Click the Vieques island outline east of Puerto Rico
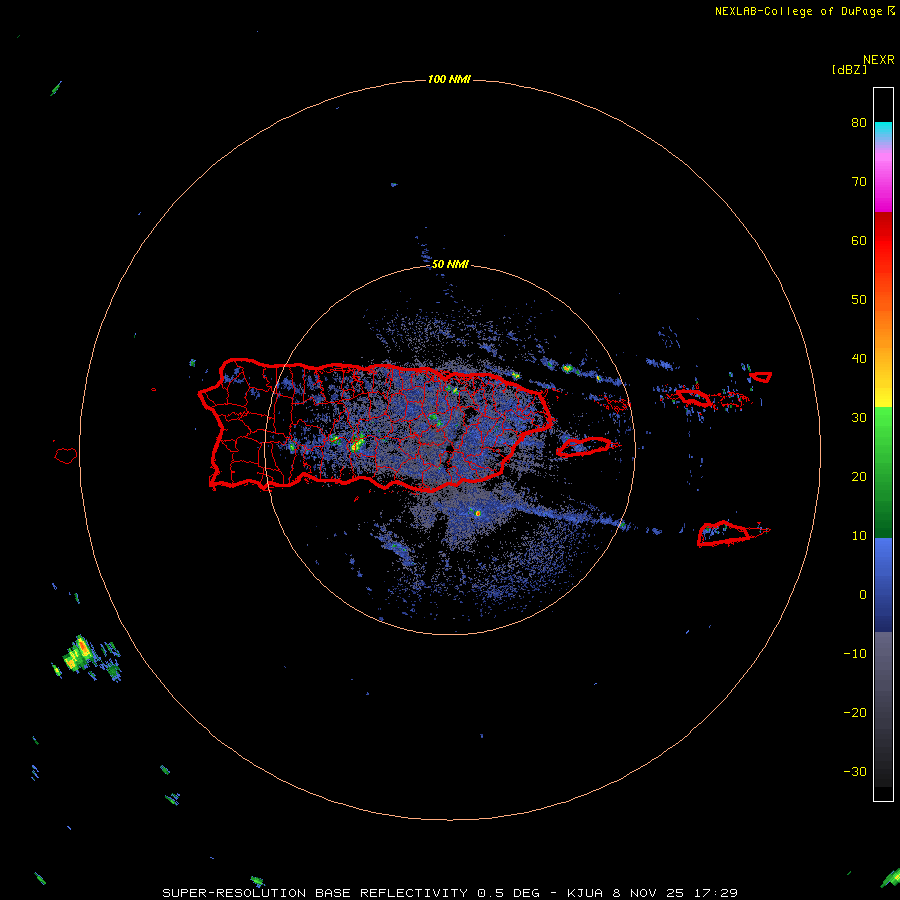Image resolution: width=900 pixels, height=900 pixels. [584, 447]
